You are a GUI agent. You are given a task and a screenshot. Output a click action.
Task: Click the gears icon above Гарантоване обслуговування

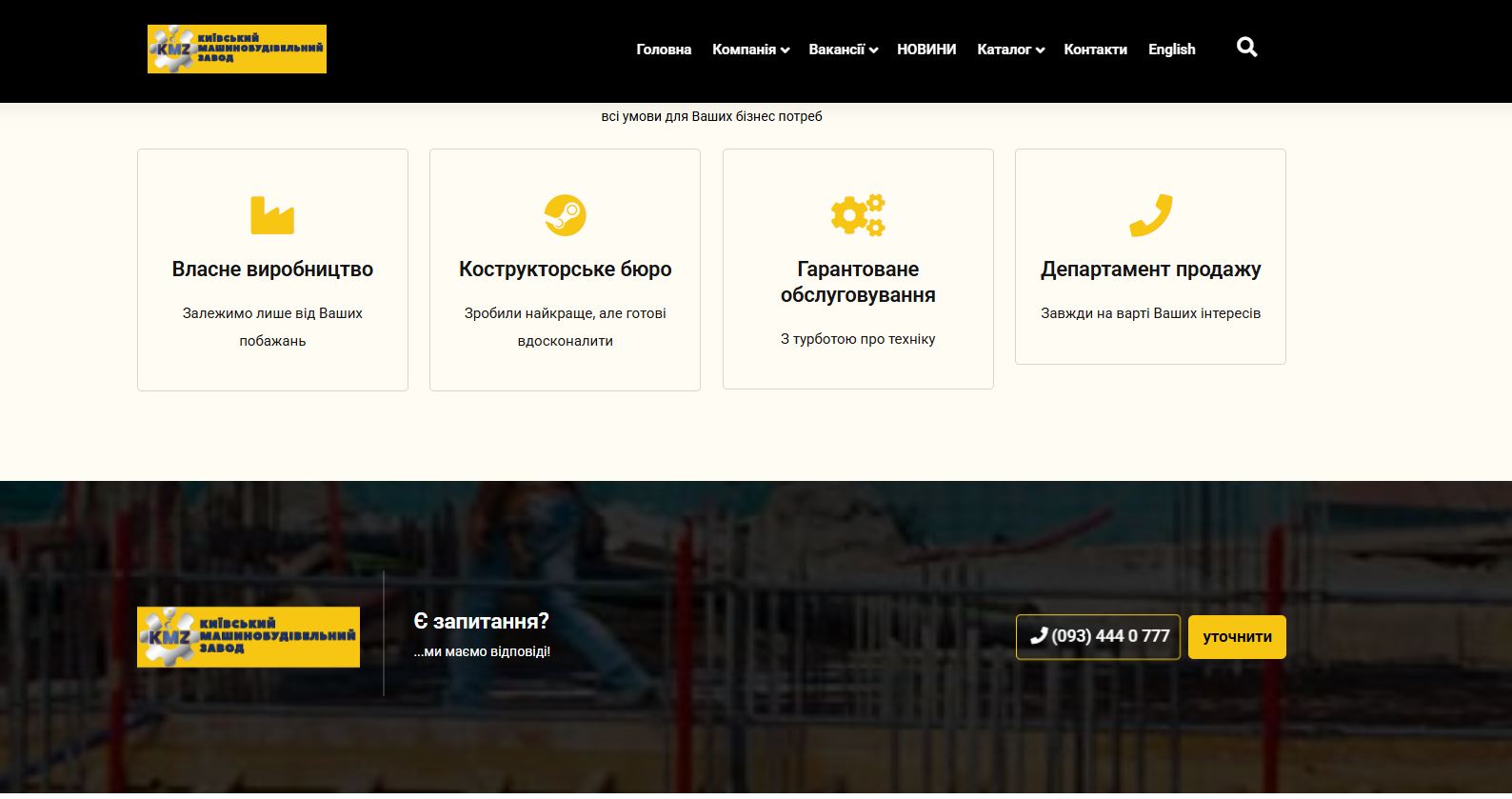[858, 215]
